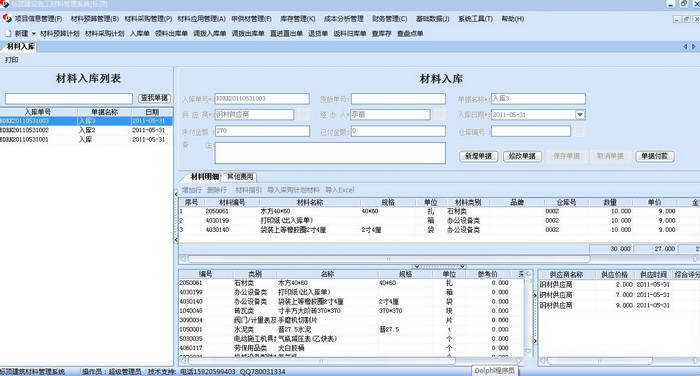Click 调拨出库单 toolbar item

pyautogui.click(x=248, y=33)
